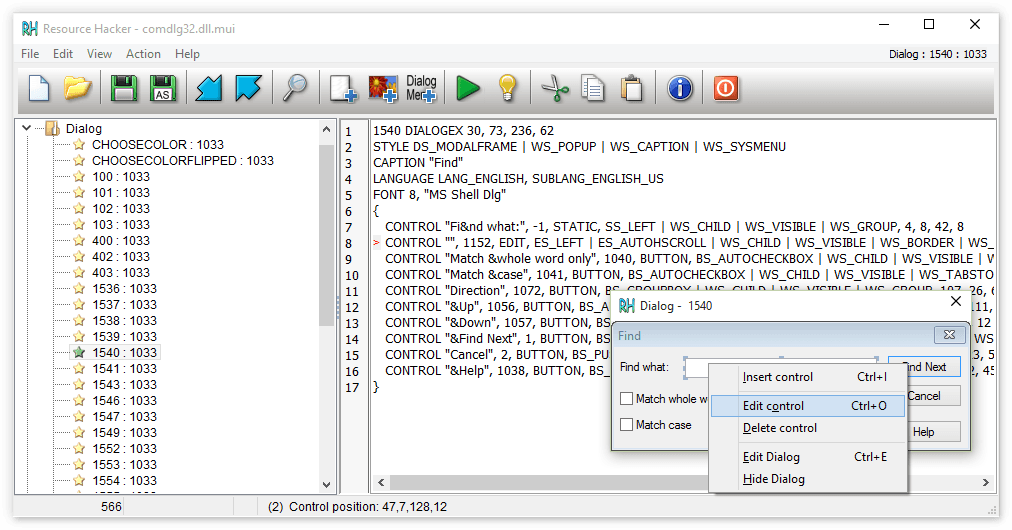The height and width of the screenshot is (530, 1012).
Task: Select tree item 1536 : 1033
Action: 124,289
